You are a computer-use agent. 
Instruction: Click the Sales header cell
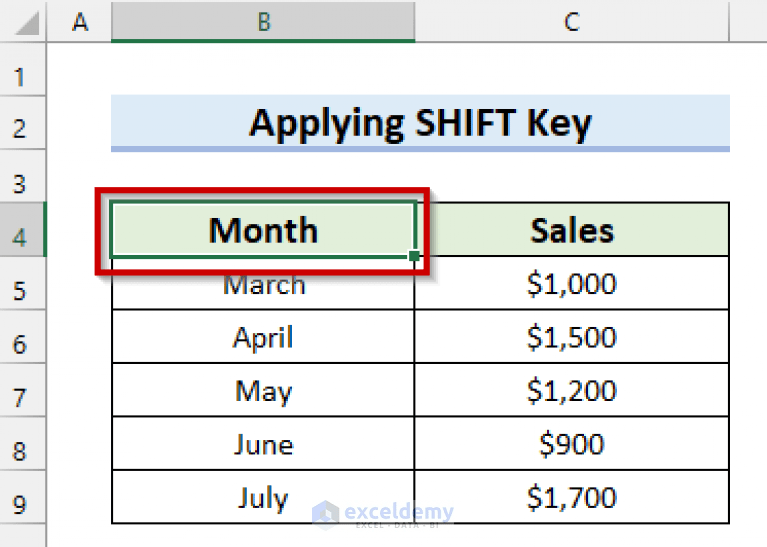click(x=571, y=231)
